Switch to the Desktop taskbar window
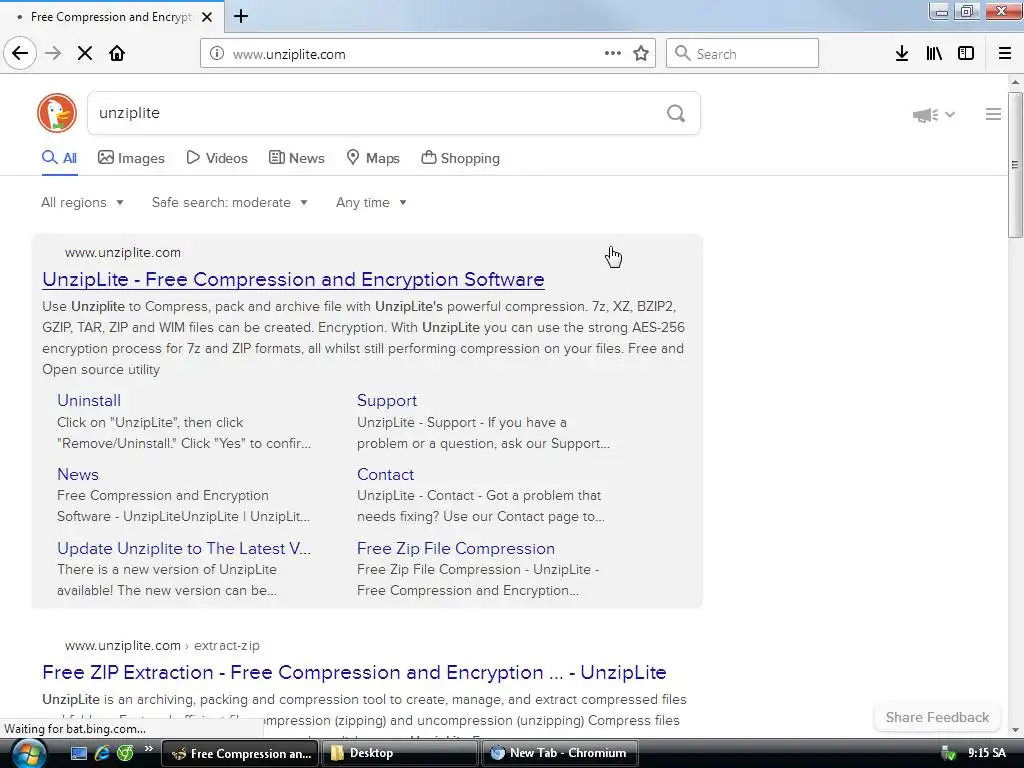1024x768 pixels. click(399, 753)
